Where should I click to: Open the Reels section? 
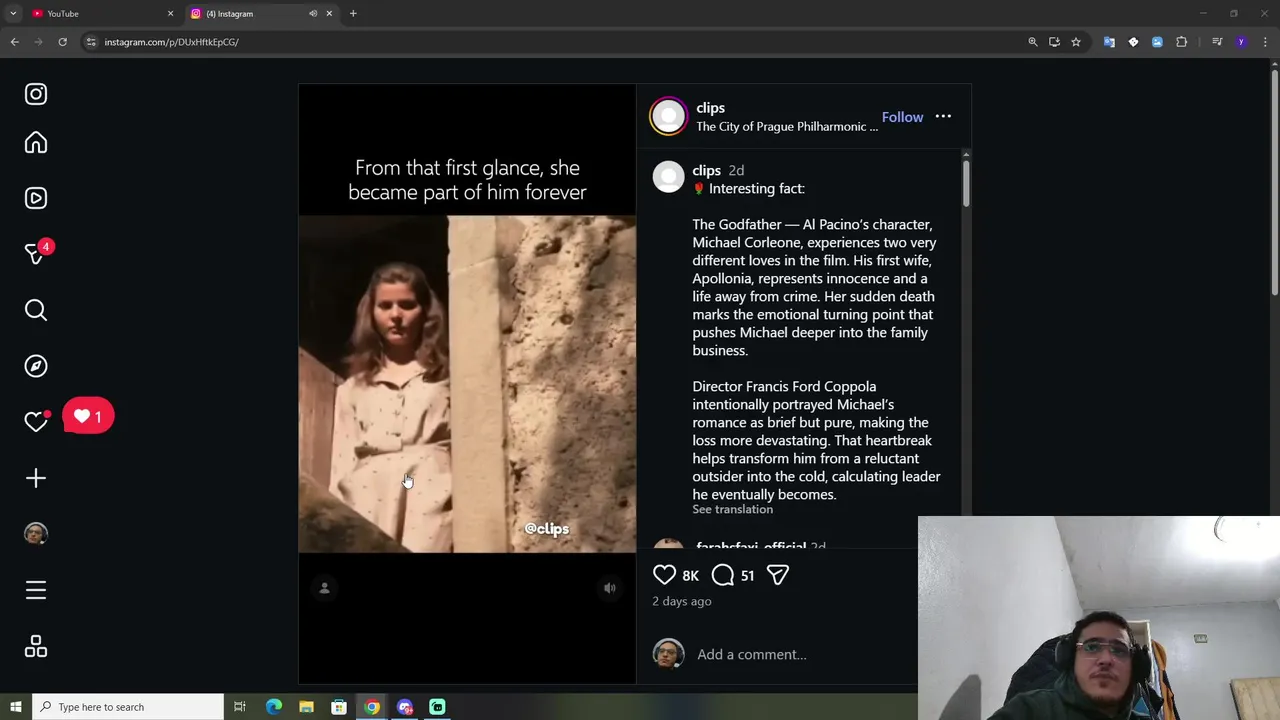[x=36, y=198]
